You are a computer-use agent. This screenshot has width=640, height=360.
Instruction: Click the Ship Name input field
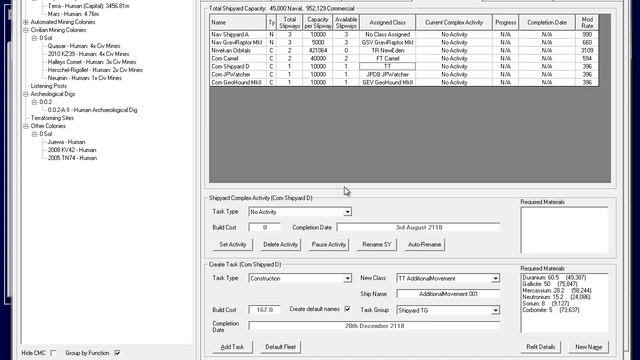[448, 294]
